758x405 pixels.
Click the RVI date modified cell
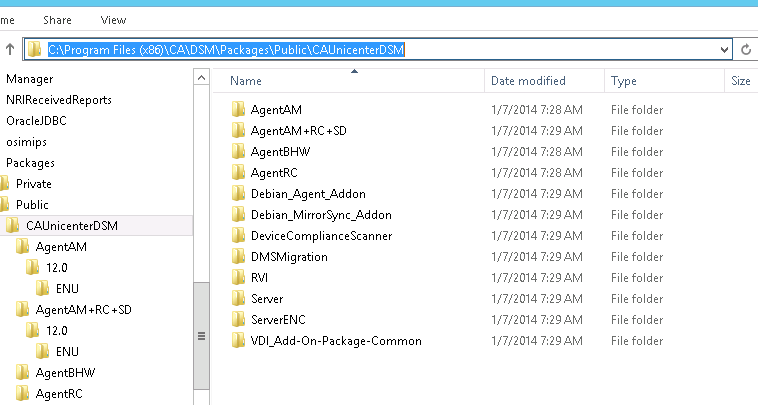537,278
